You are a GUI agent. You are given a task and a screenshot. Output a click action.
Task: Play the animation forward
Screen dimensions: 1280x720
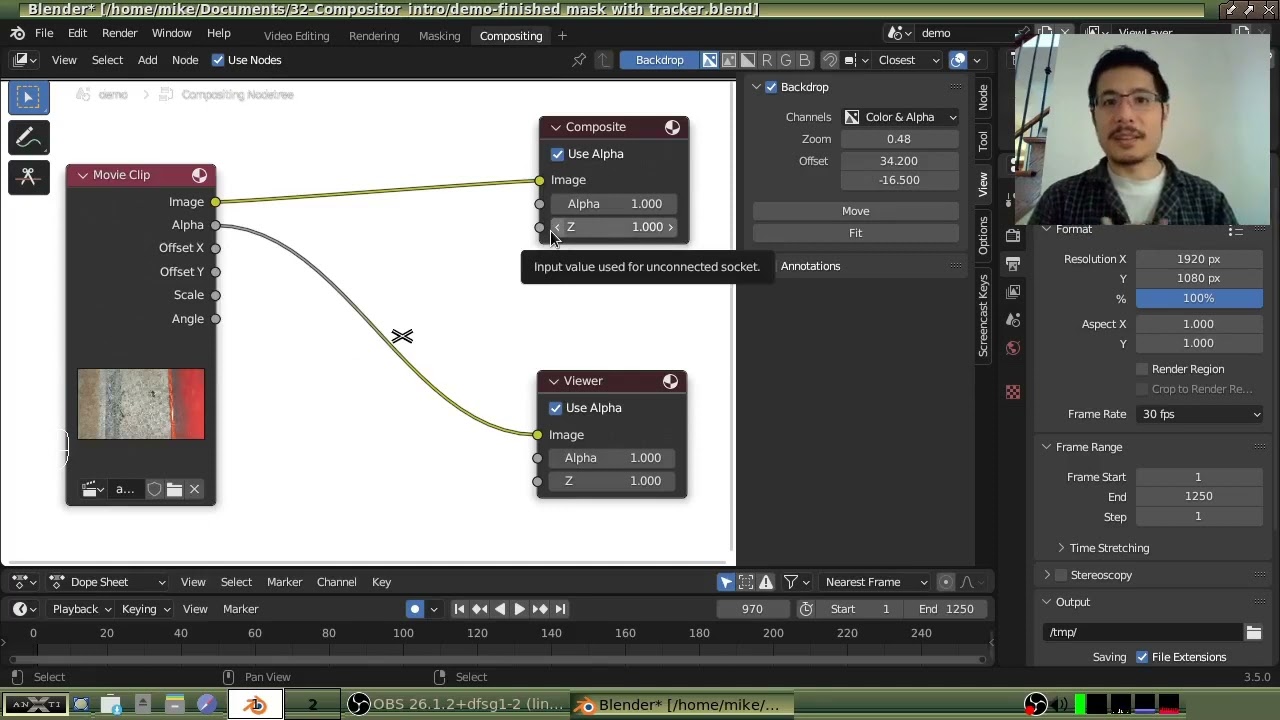[519, 609]
